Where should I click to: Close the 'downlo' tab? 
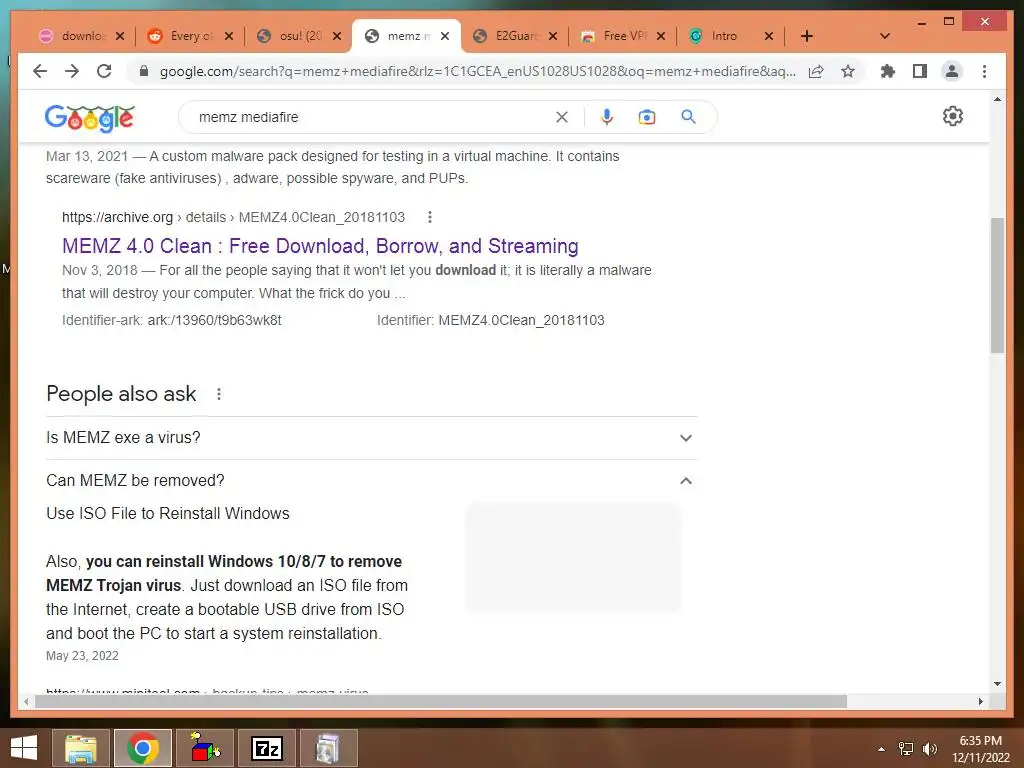pos(120,36)
